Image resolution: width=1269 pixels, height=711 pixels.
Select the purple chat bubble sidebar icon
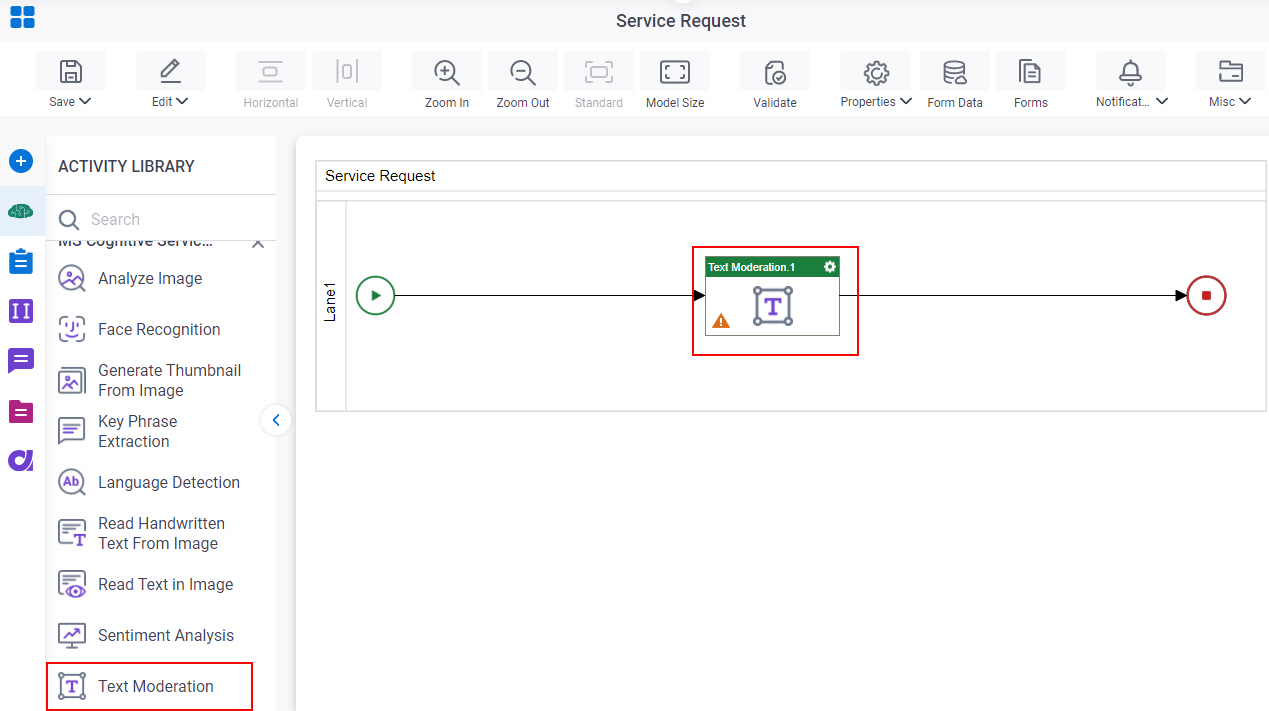[21, 361]
